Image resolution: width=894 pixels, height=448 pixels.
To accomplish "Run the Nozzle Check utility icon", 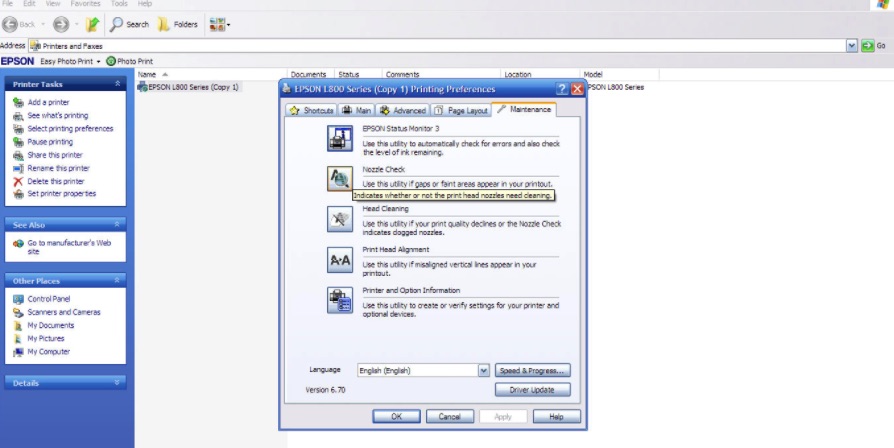I will coord(340,179).
